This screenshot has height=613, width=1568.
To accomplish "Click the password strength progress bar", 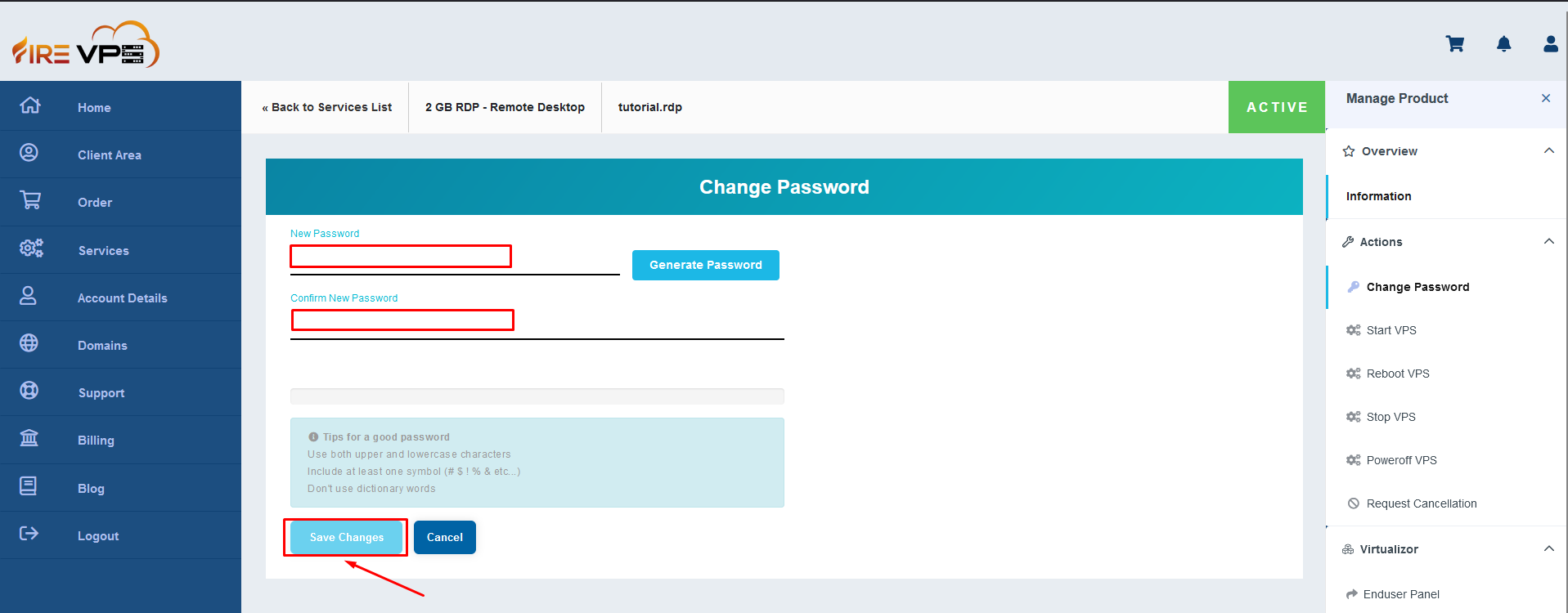I will click(537, 396).
